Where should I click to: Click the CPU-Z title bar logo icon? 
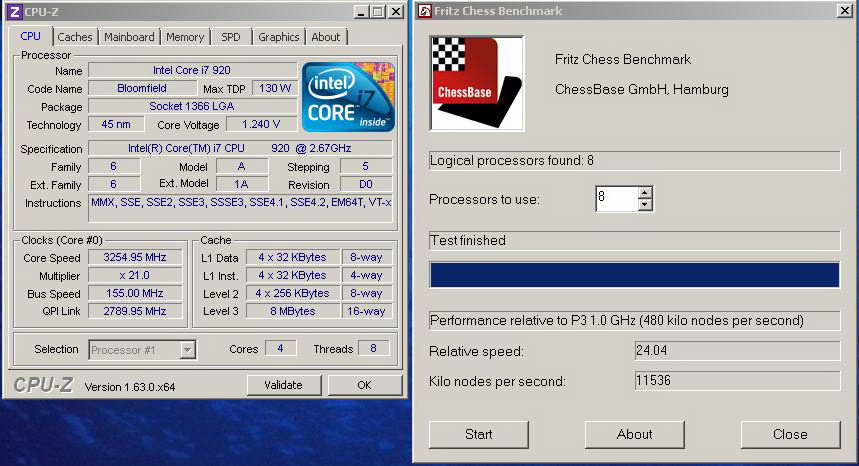pyautogui.click(x=15, y=11)
